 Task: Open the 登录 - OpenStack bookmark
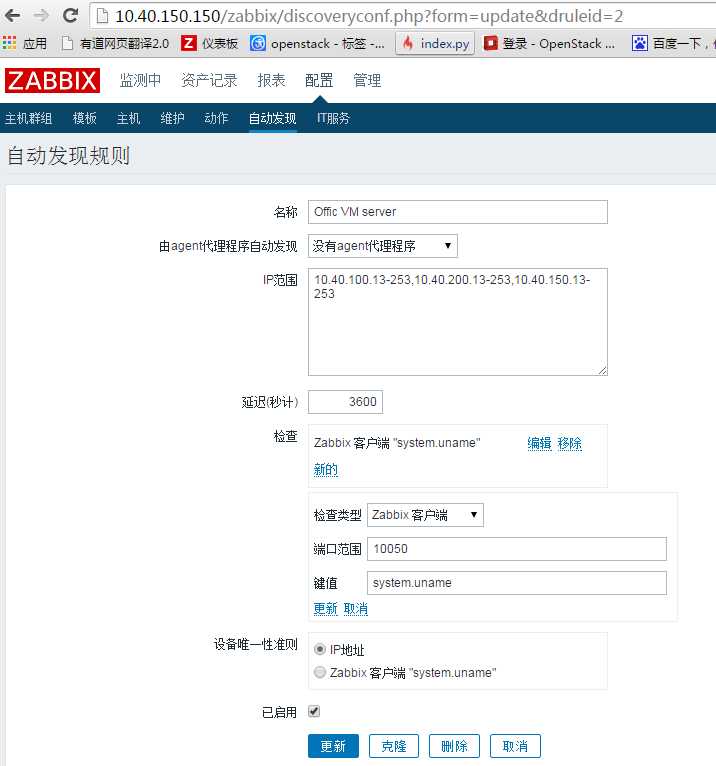tap(549, 43)
